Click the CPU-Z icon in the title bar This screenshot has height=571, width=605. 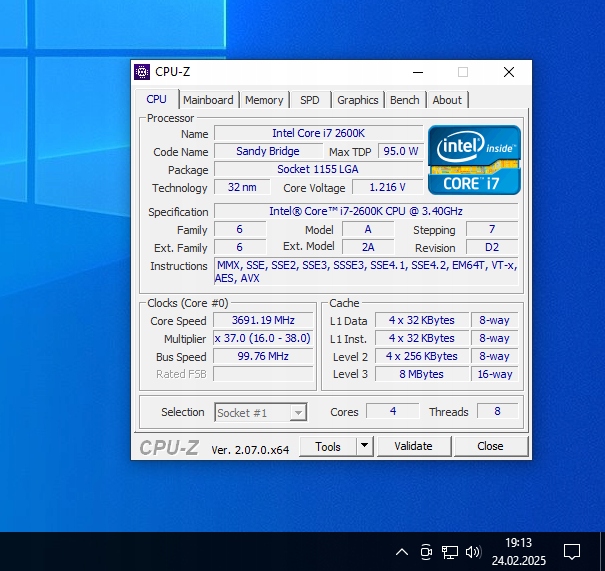coord(142,72)
